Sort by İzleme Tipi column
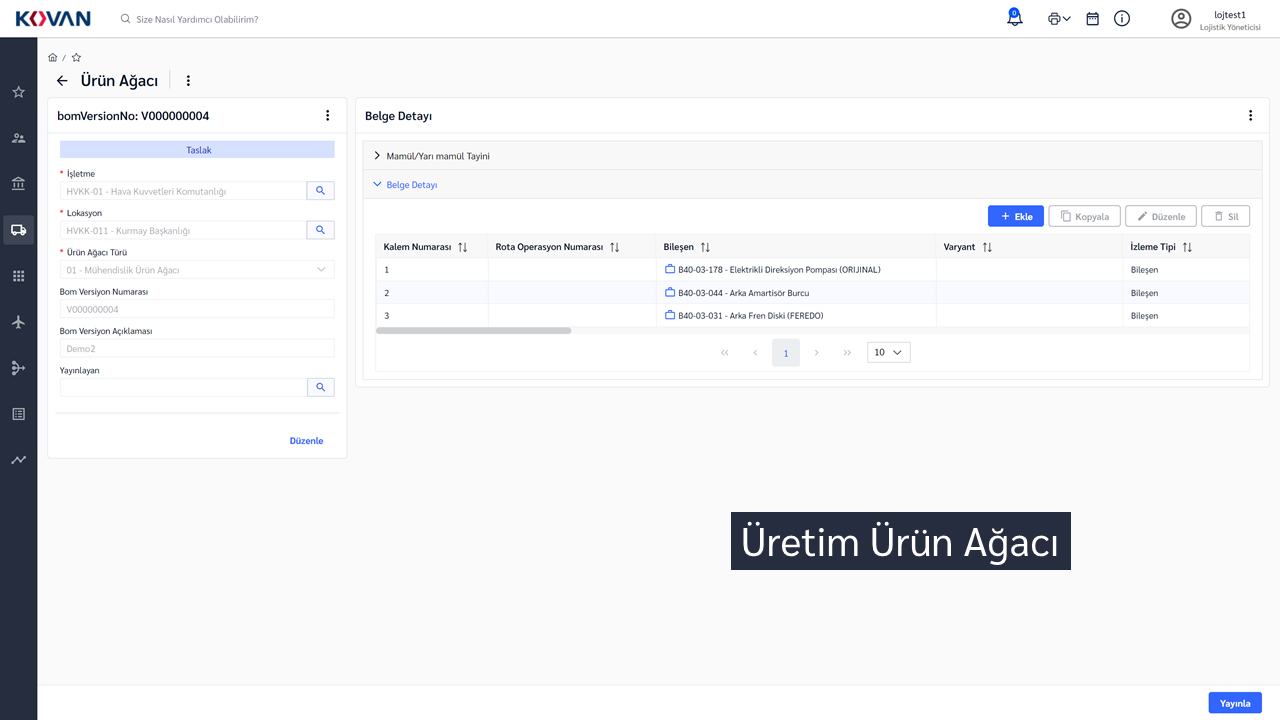1280x720 pixels. point(1187,247)
